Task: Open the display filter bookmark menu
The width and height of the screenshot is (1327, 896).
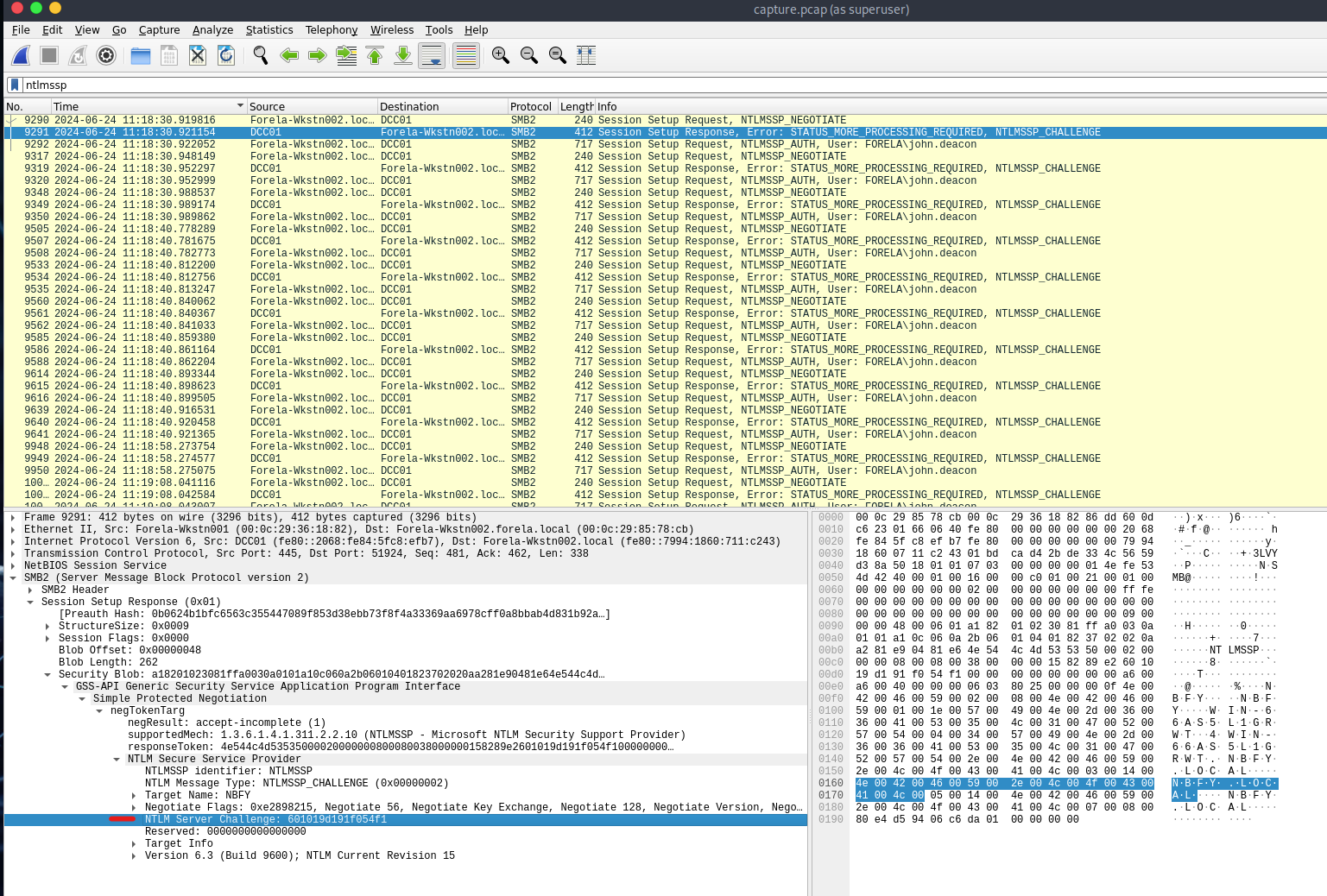Action: click(14, 85)
